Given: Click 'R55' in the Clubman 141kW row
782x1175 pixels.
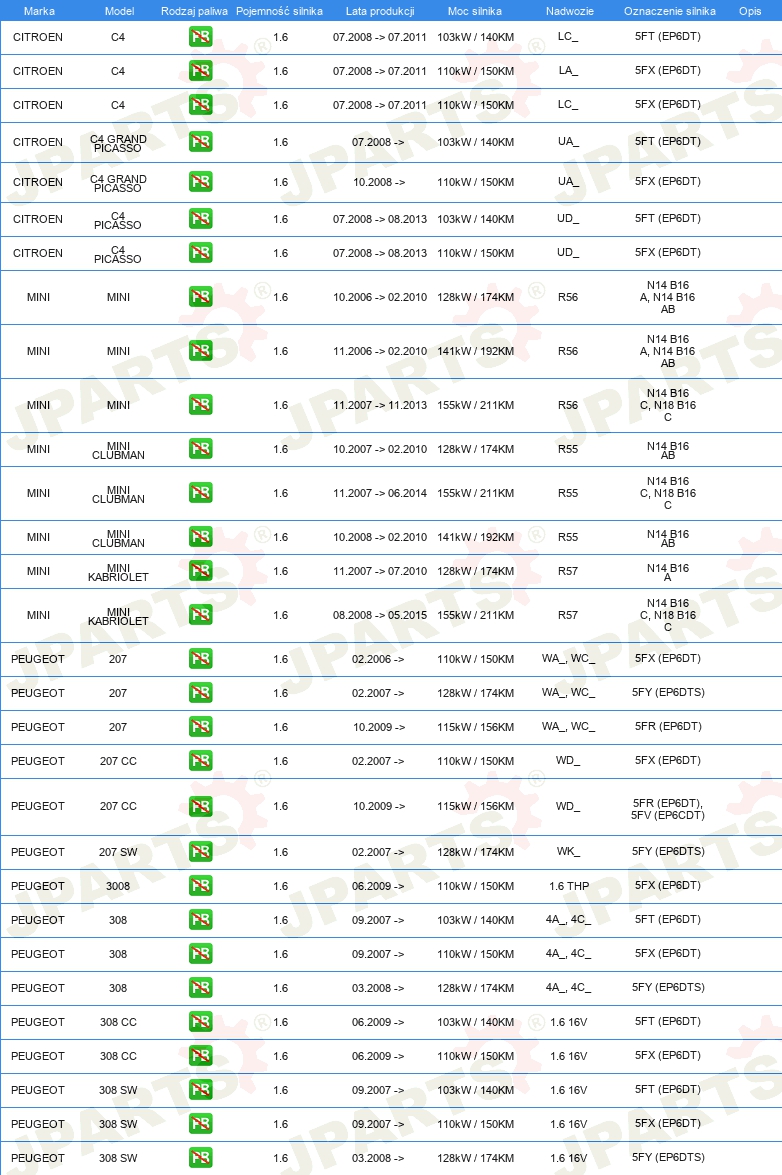Looking at the screenshot, I should click(x=568, y=537).
